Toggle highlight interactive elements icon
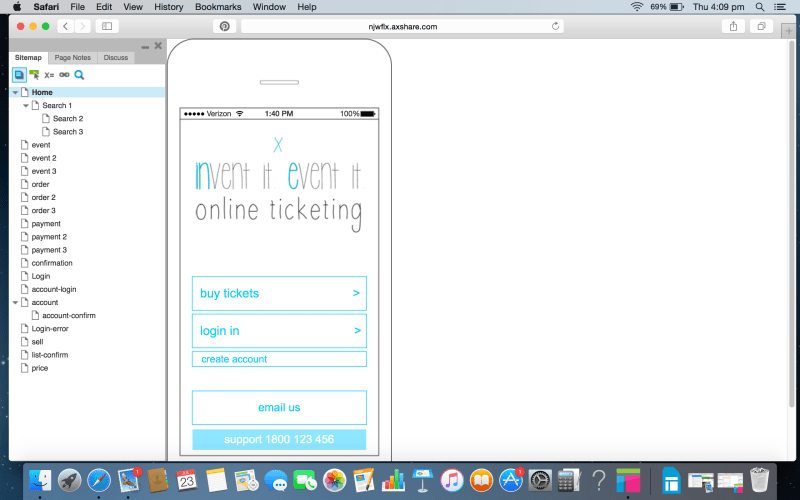Image resolution: width=800 pixels, height=500 pixels. pyautogui.click(x=34, y=74)
